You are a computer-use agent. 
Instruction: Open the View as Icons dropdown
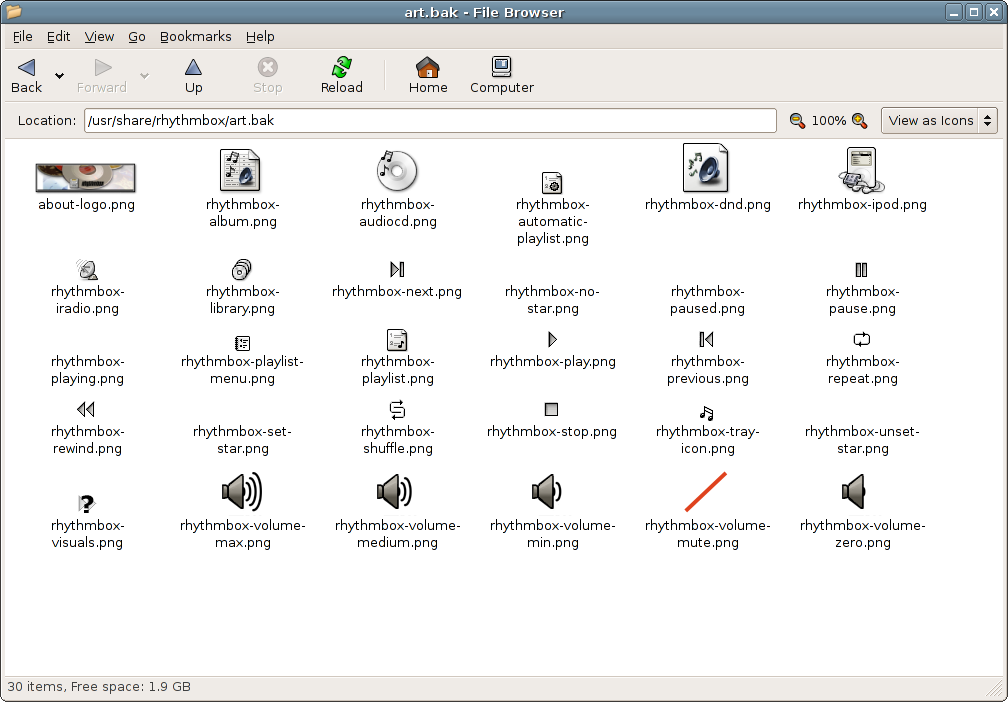[939, 120]
